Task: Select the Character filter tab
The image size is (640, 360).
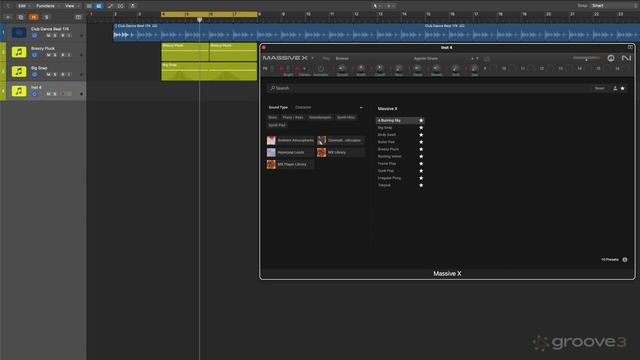Action: (303, 107)
